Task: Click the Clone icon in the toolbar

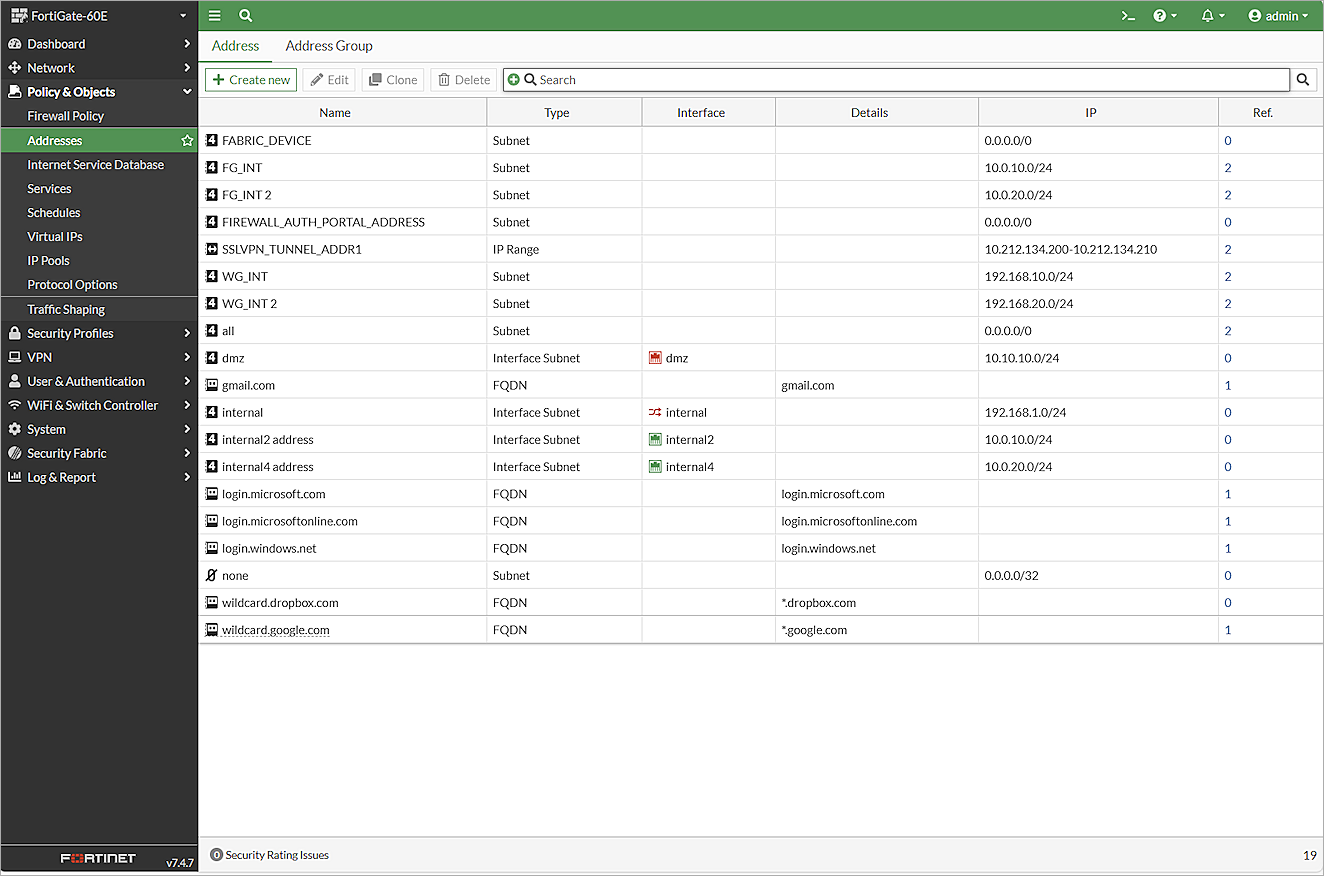Action: tap(374, 79)
